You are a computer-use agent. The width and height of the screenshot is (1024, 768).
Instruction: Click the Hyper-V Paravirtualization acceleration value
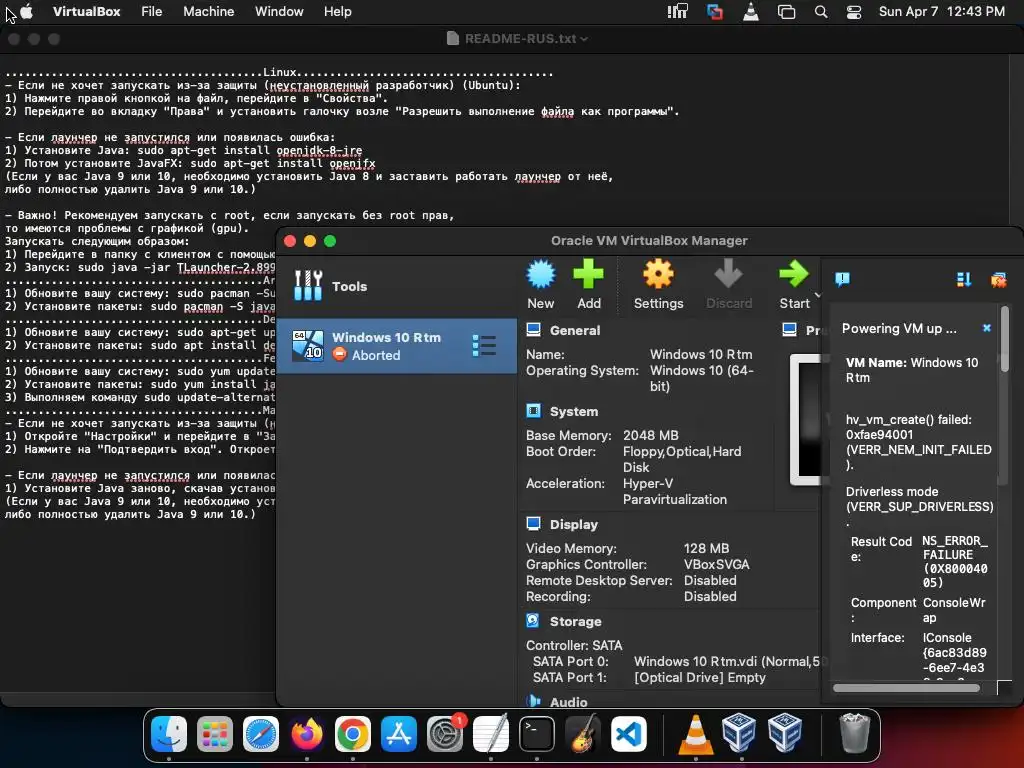(x=675, y=491)
